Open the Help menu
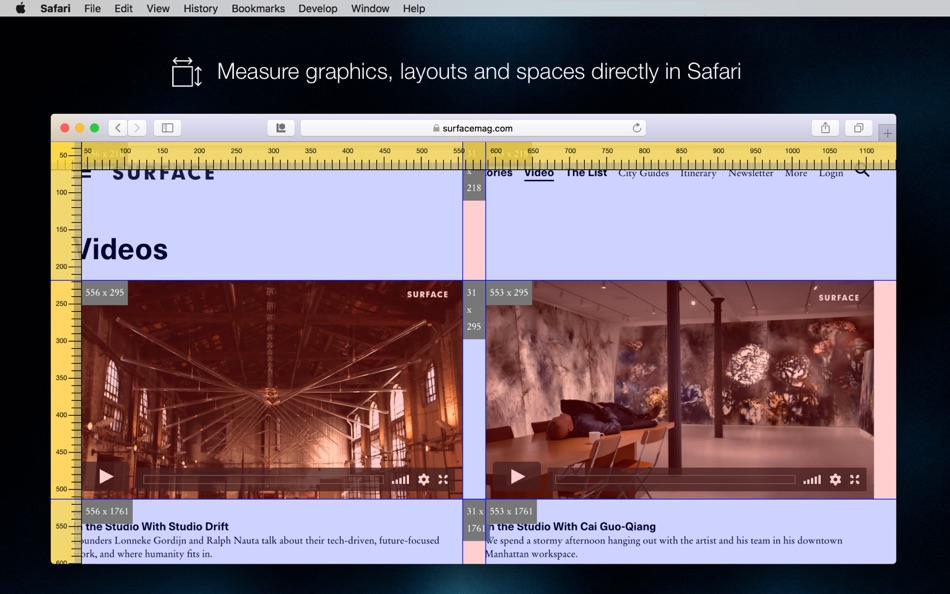950x594 pixels. (414, 8)
